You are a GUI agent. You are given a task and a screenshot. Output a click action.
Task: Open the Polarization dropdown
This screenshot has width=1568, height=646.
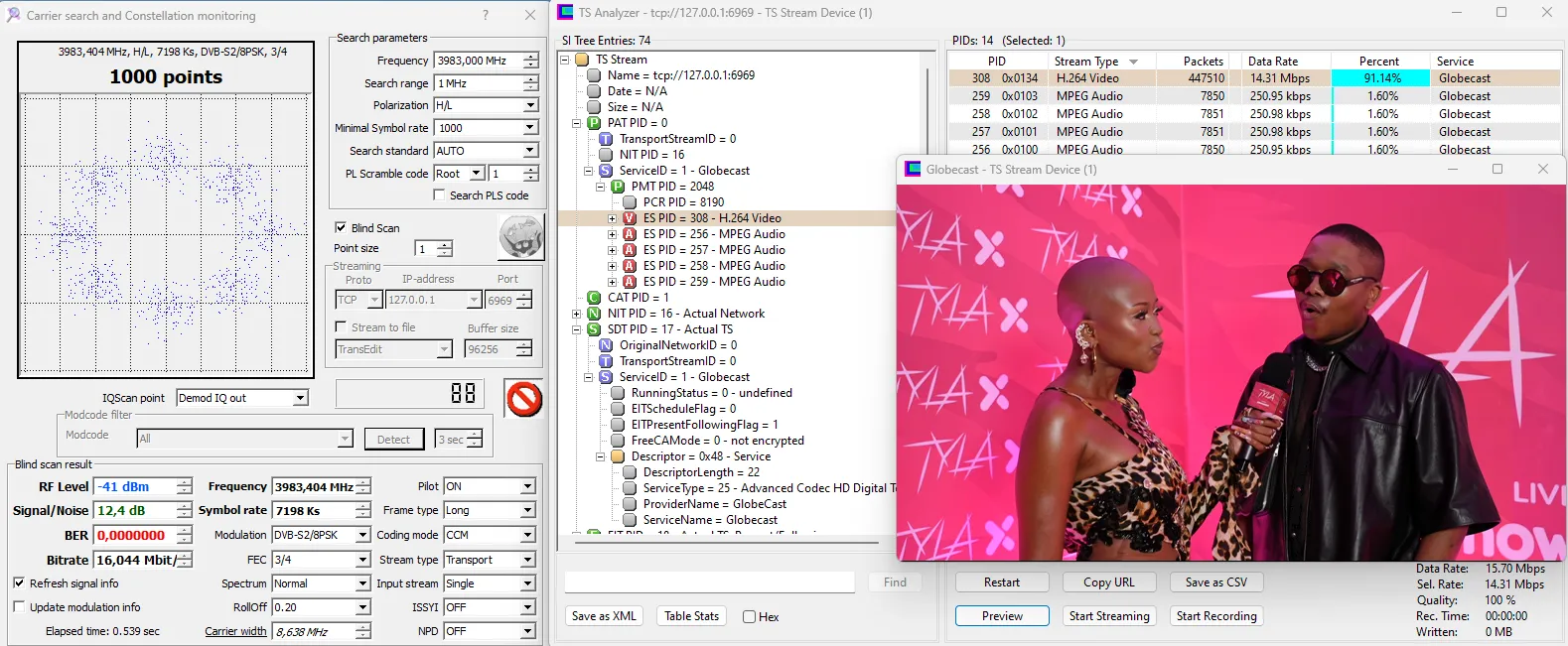coord(529,105)
